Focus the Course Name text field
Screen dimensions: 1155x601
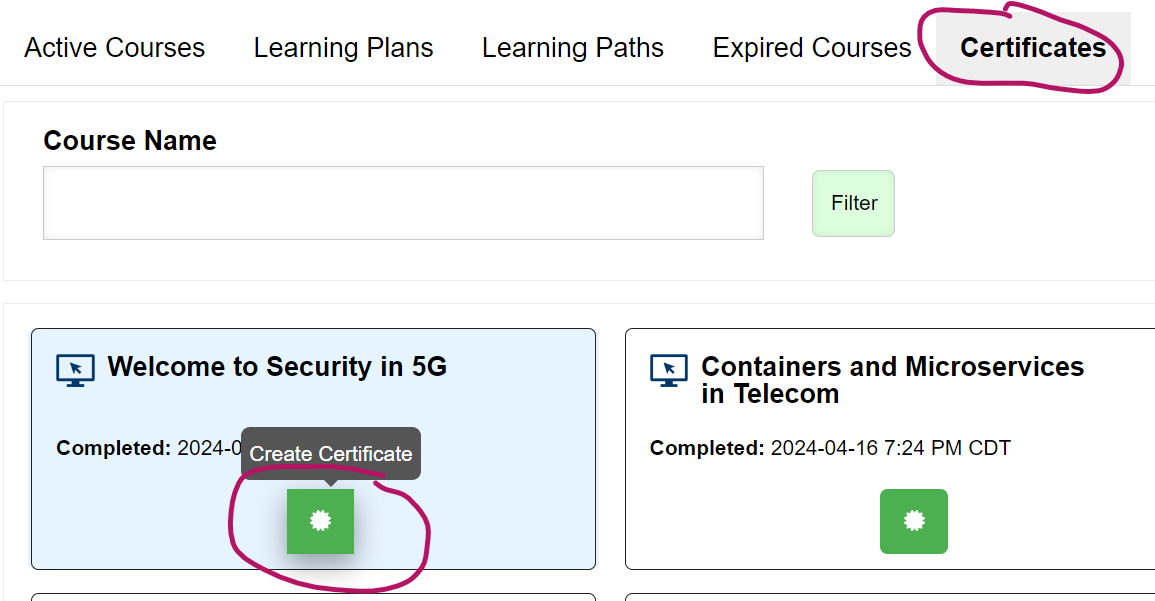tap(403, 203)
